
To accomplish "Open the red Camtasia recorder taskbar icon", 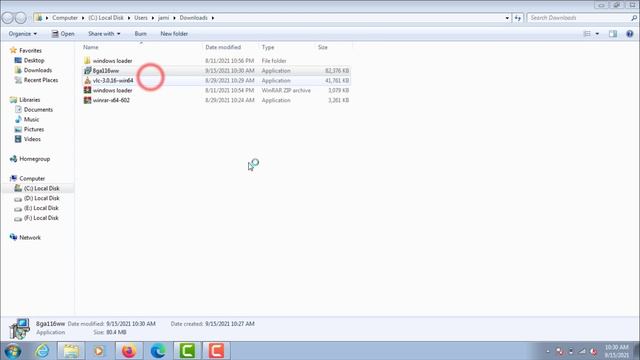I will (x=216, y=351).
